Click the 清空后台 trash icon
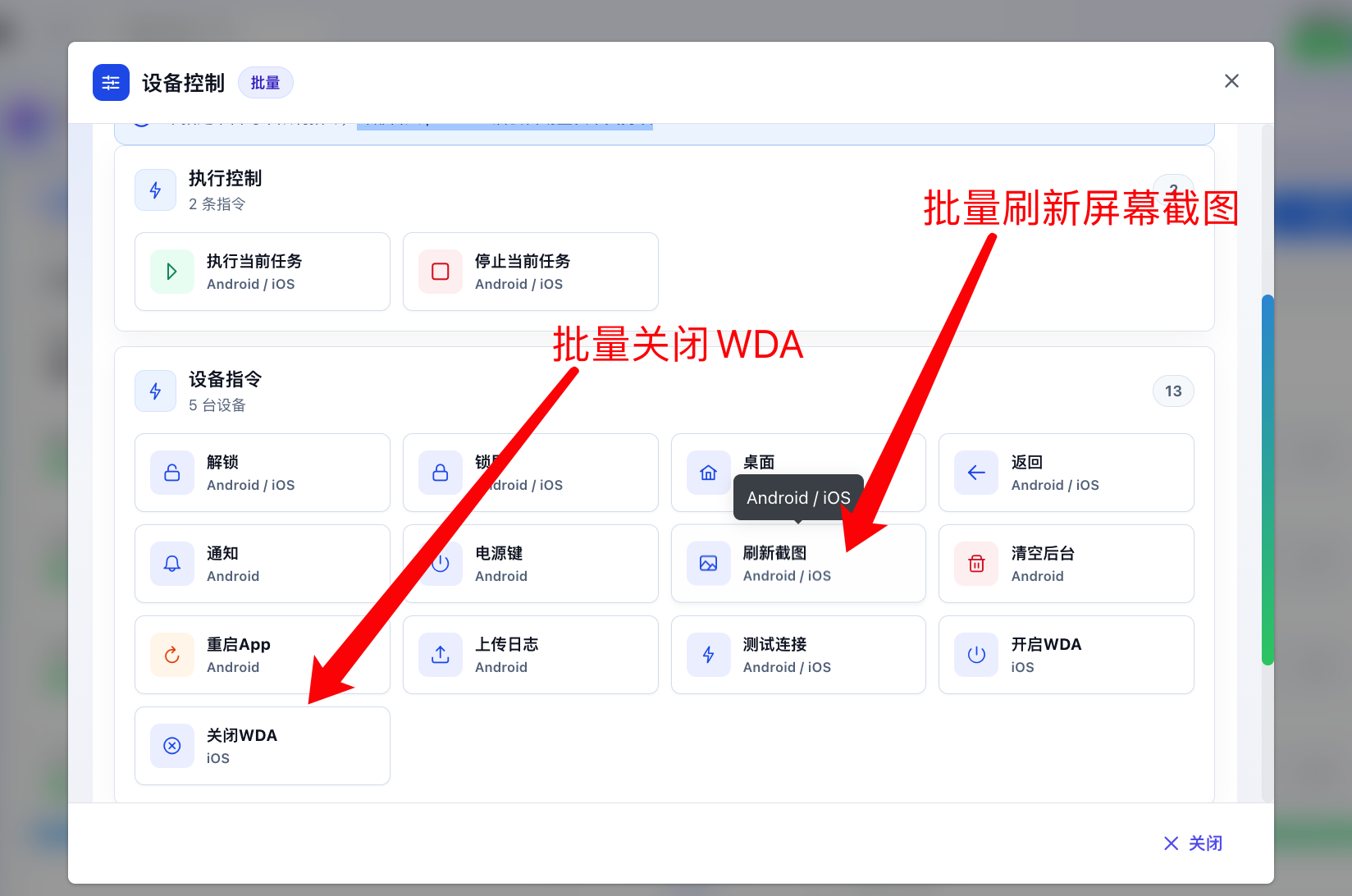 click(976, 564)
